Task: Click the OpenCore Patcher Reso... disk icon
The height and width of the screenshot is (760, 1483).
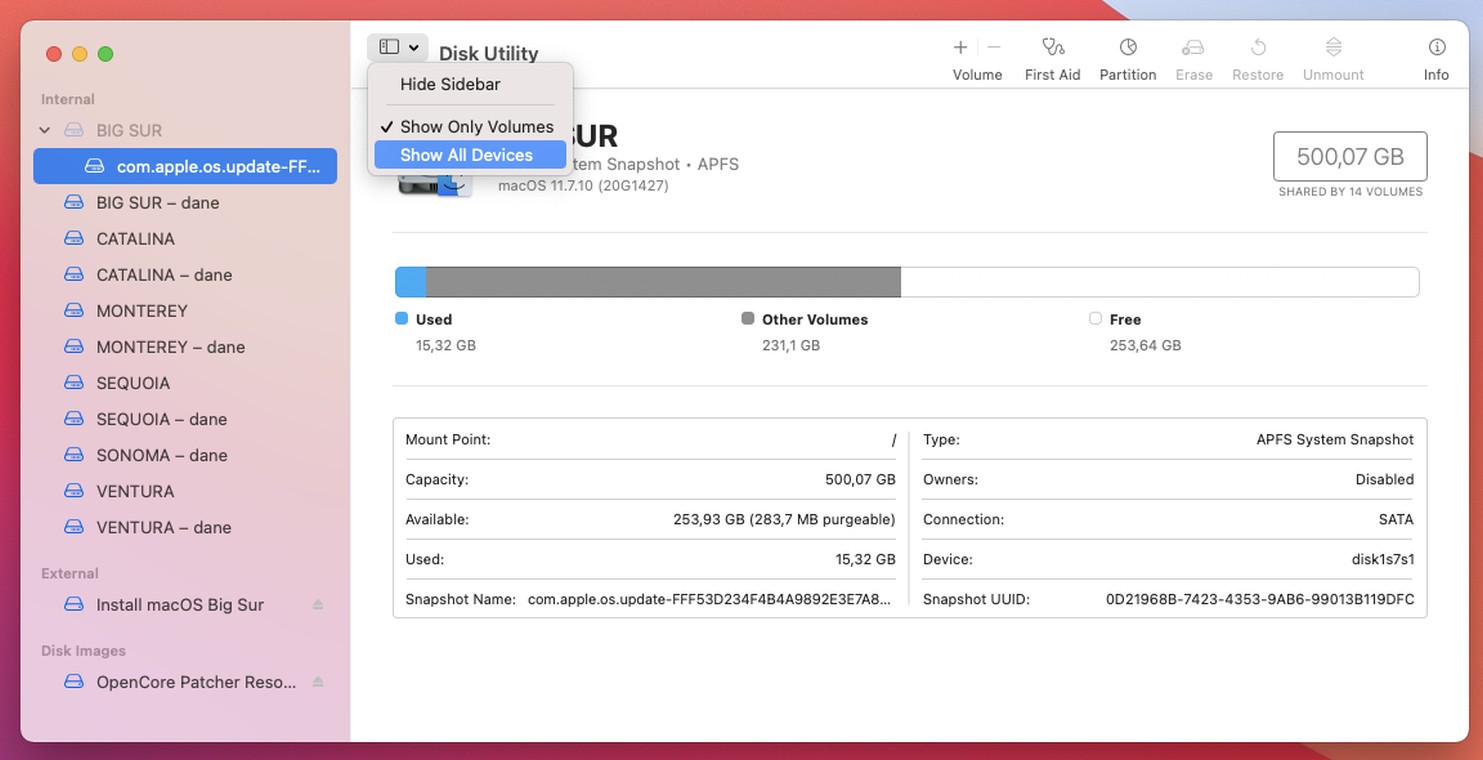Action: [x=73, y=681]
